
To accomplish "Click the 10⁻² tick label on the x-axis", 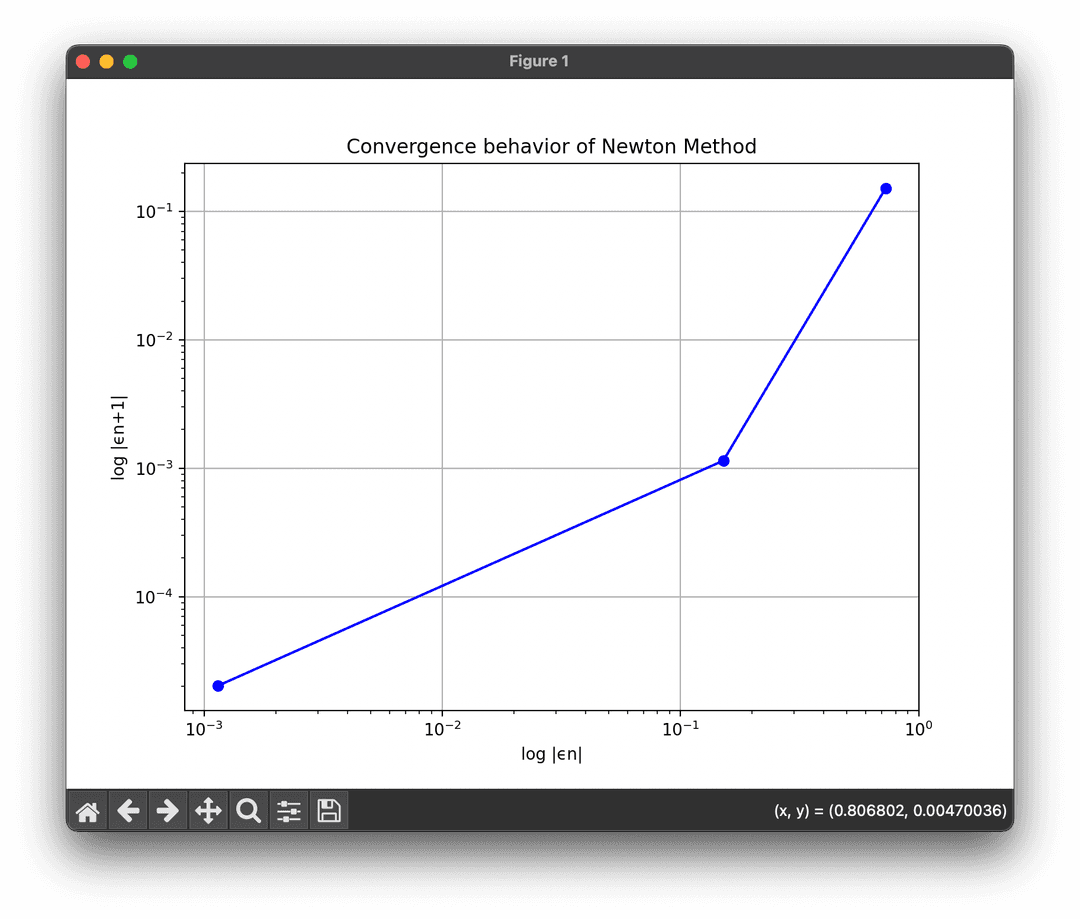I will point(441,728).
